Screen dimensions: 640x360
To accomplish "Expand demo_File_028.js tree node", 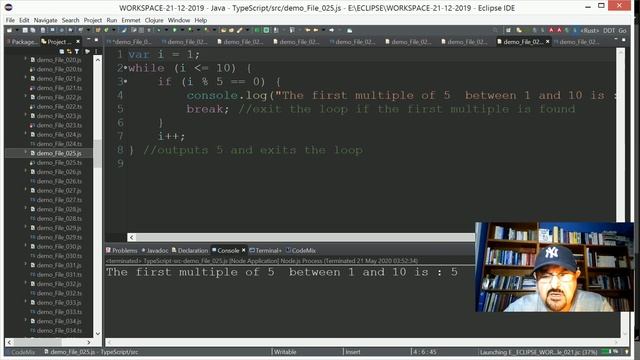I will point(25,209).
